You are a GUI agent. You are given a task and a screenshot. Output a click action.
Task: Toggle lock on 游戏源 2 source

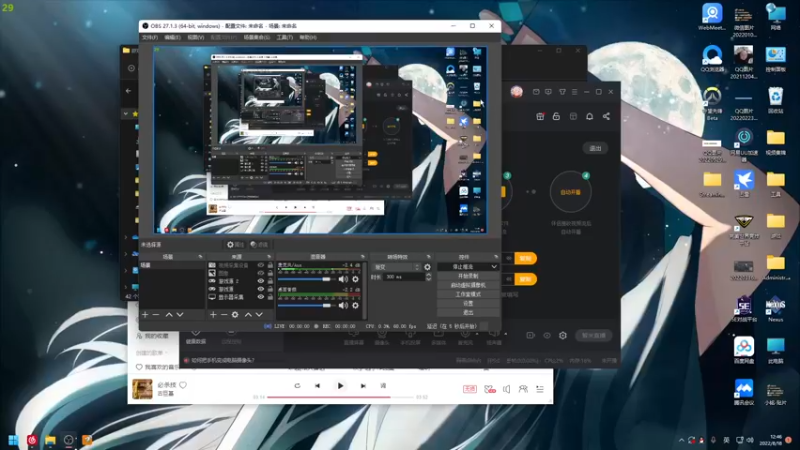pos(270,281)
